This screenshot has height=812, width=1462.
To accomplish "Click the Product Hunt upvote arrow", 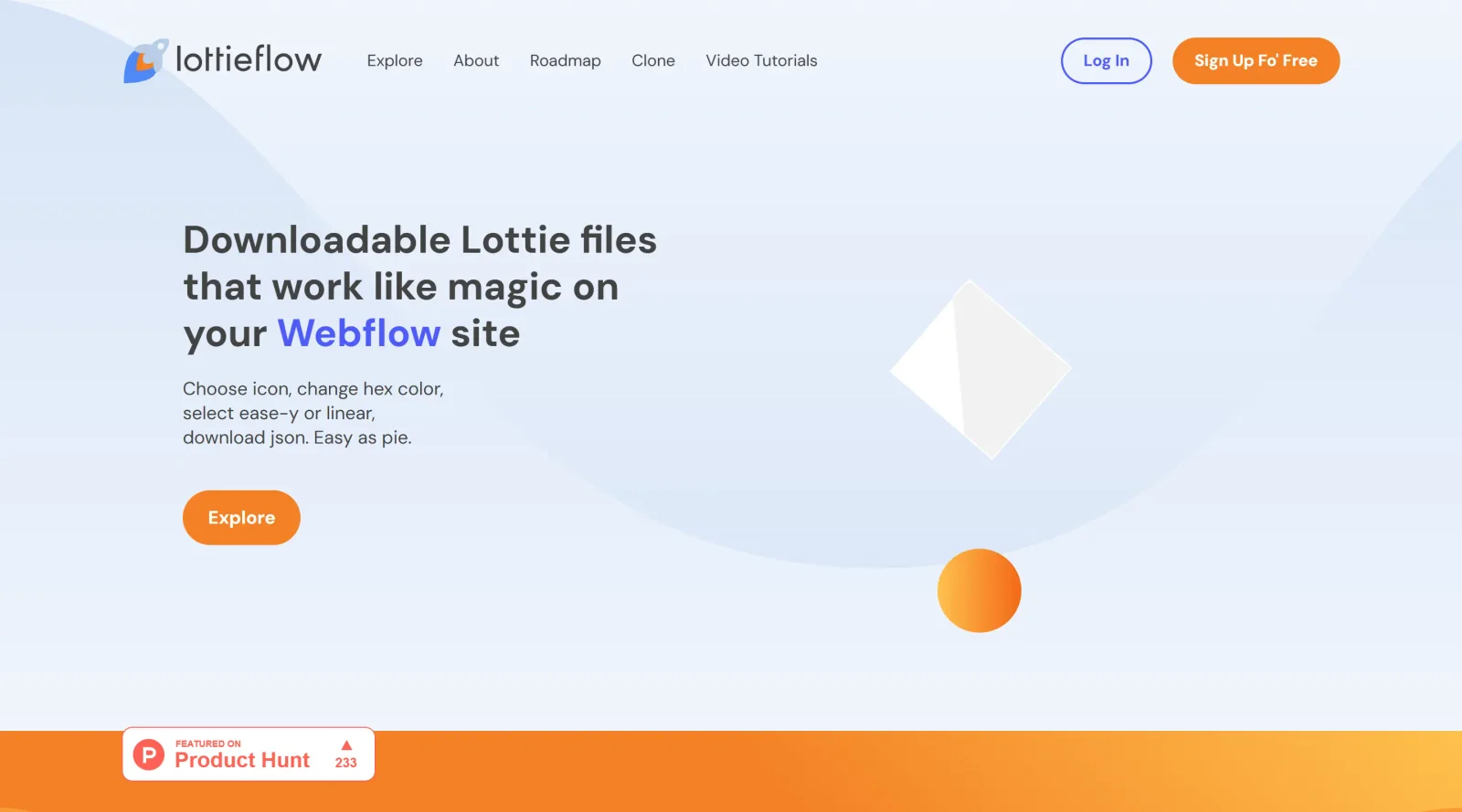I will [346, 745].
